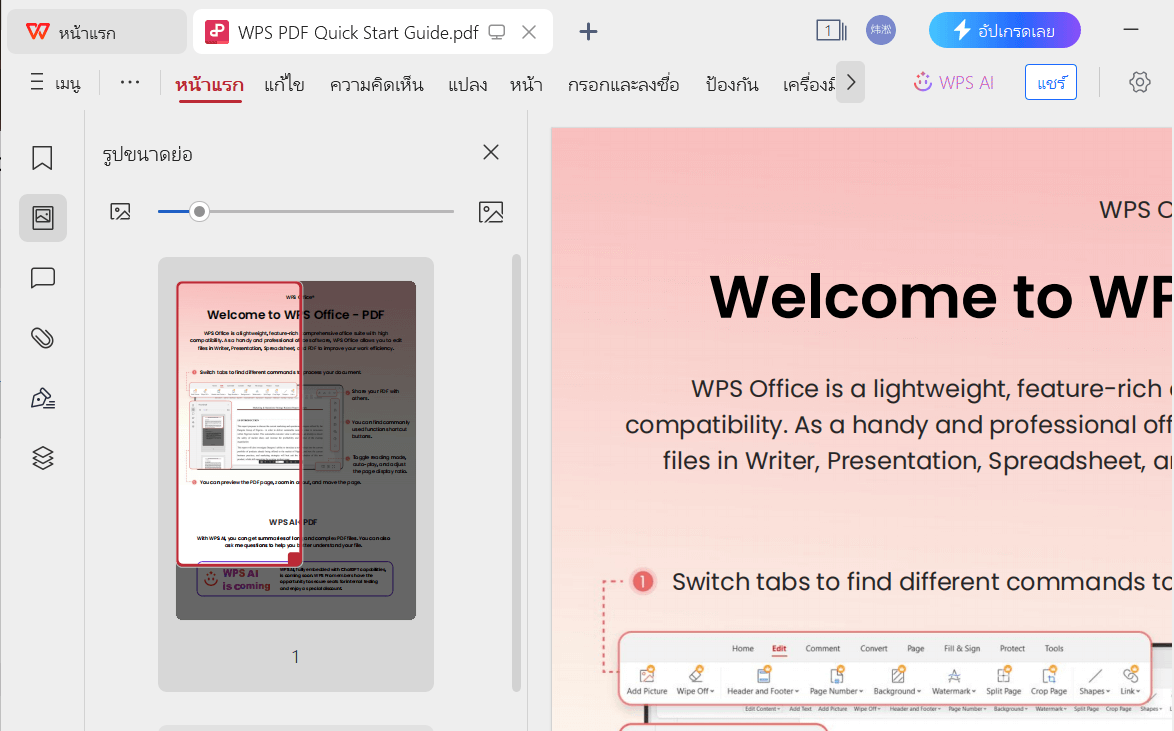Click the Wipe Off icon in document image
The width and height of the screenshot is (1174, 731).
click(x=696, y=680)
